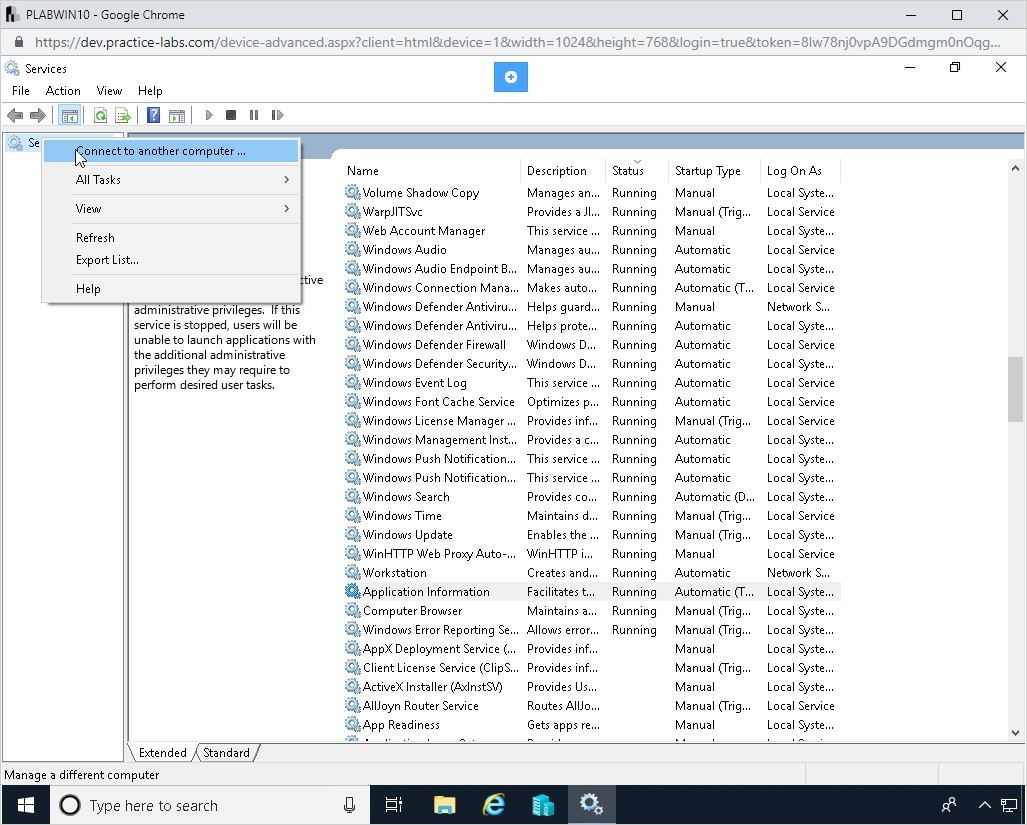Viewport: 1027px width, 825px height.
Task: Select the Web Account Manager service
Action: (591, 230)
